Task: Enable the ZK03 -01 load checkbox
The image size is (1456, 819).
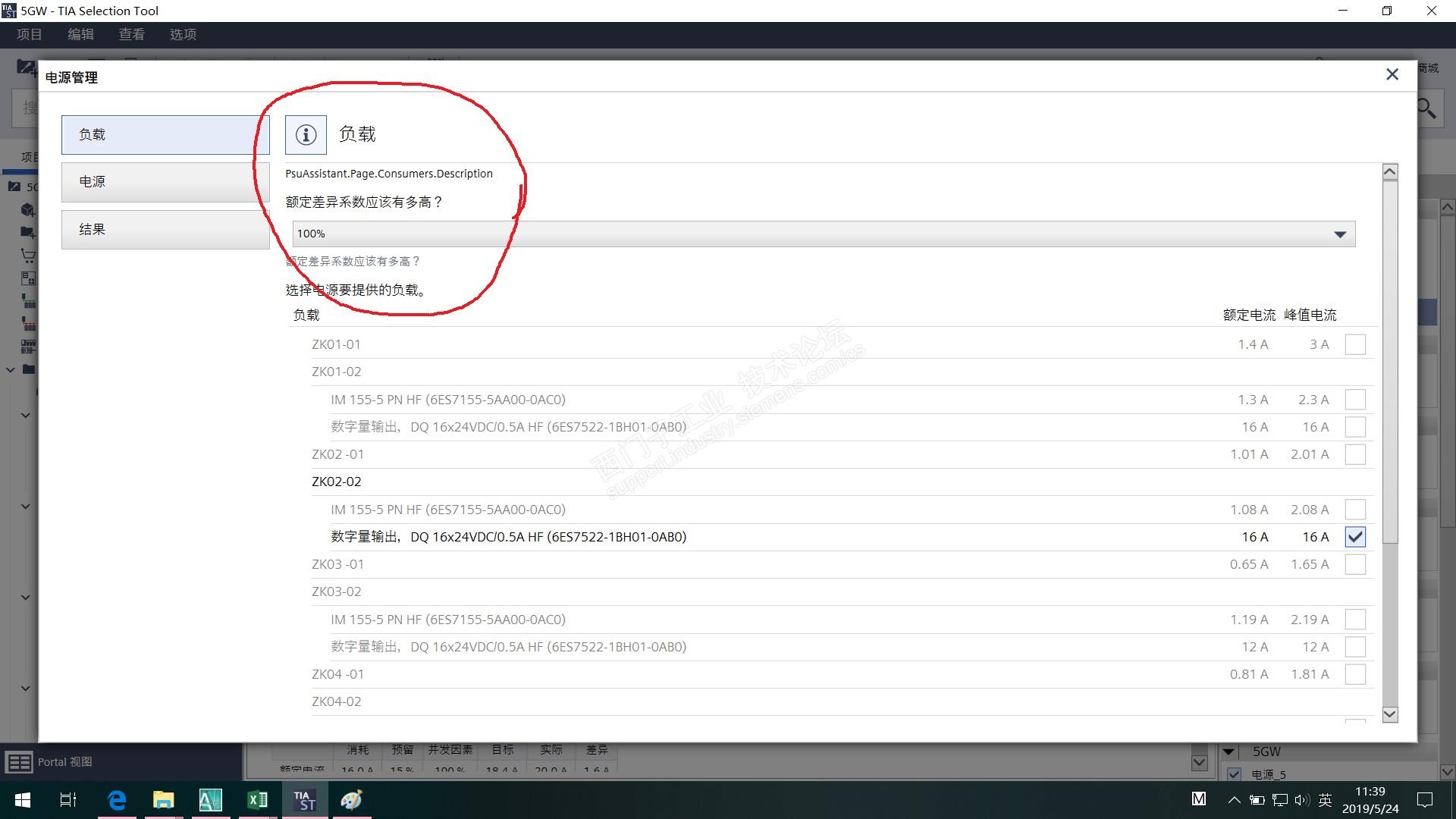Action: click(1354, 564)
